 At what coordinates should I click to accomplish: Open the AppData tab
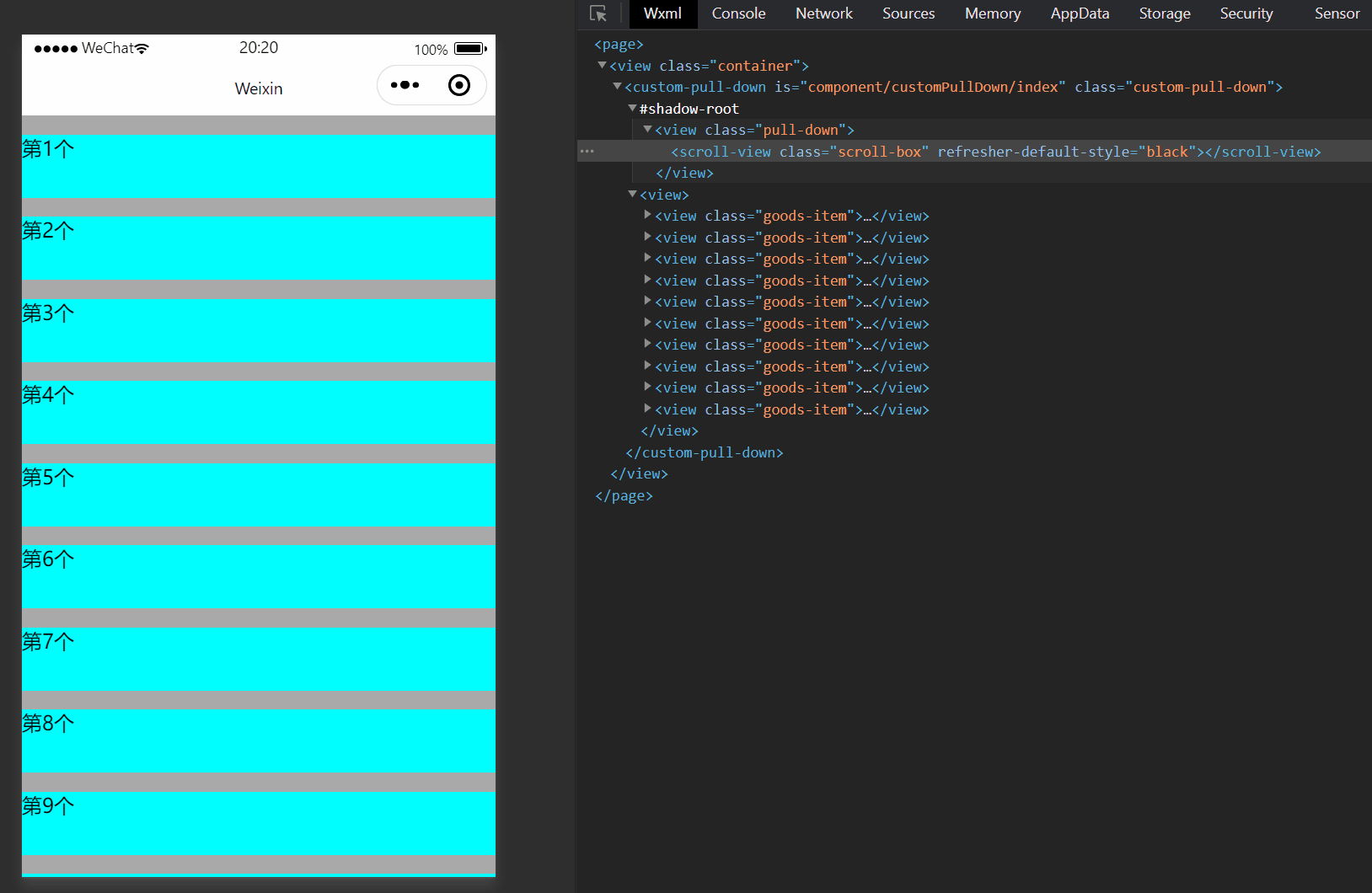pyautogui.click(x=1080, y=13)
